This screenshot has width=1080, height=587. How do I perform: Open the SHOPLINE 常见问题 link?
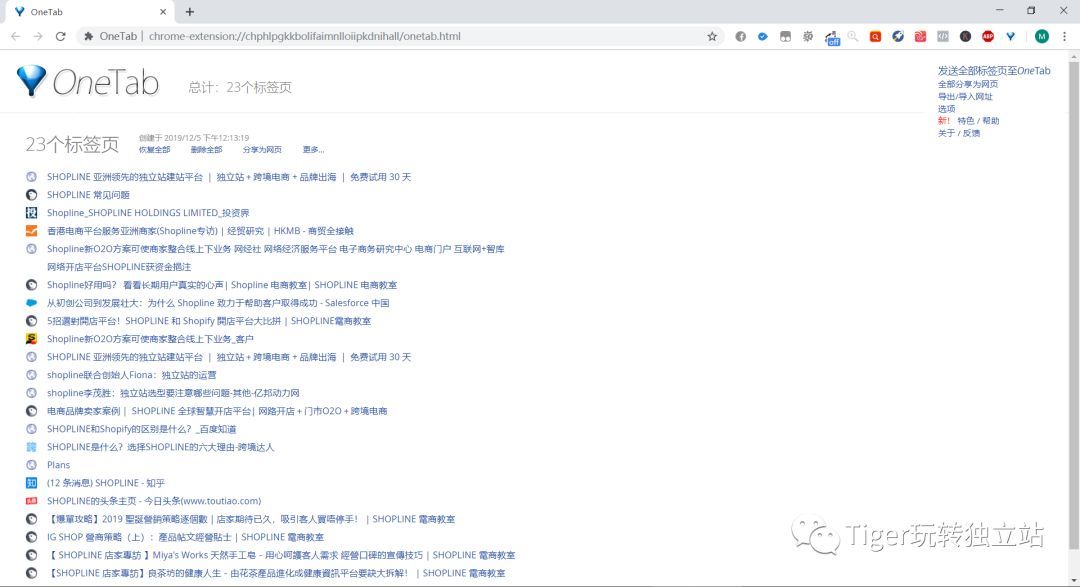tap(88, 195)
